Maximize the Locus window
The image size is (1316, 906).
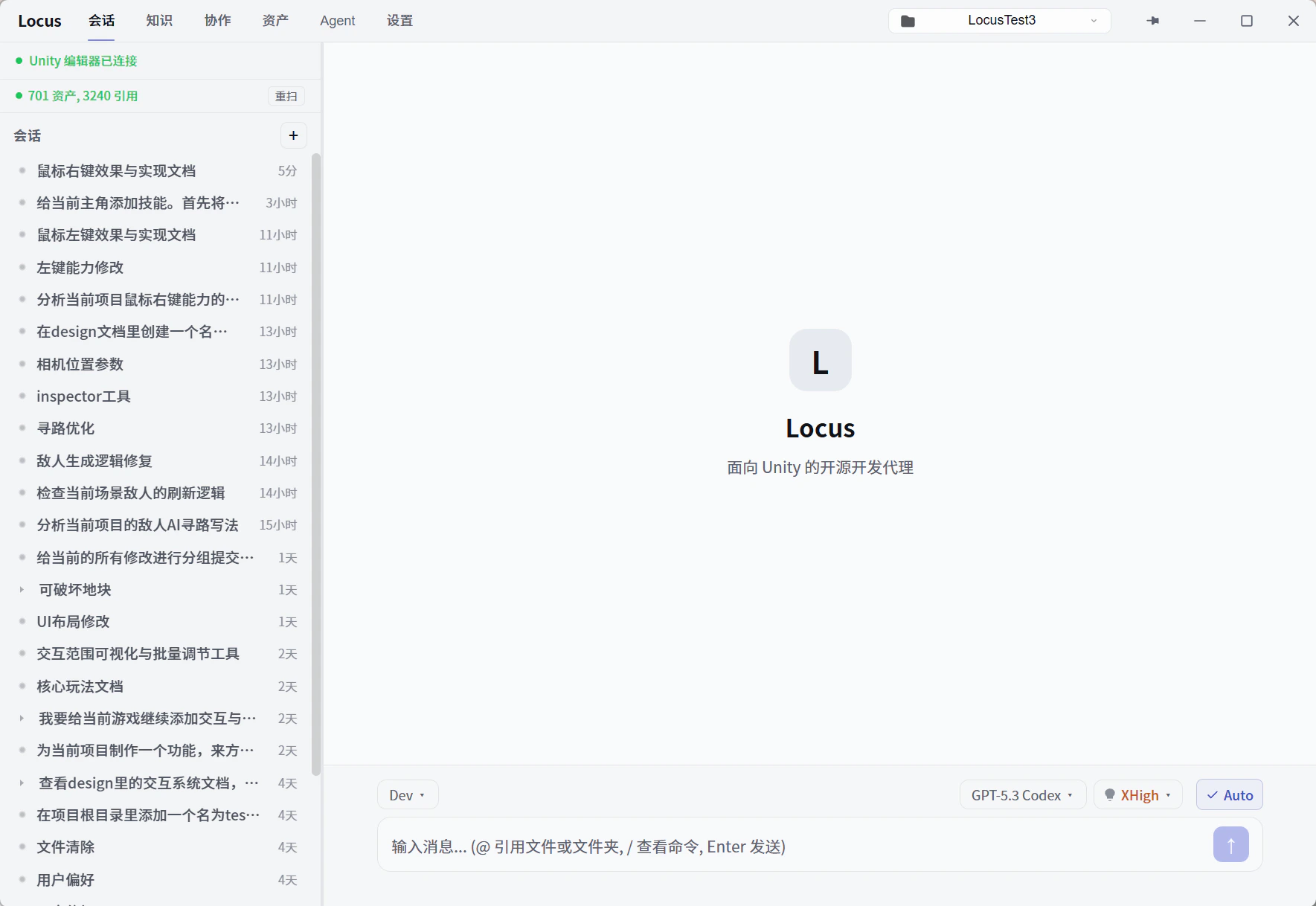(x=1247, y=21)
